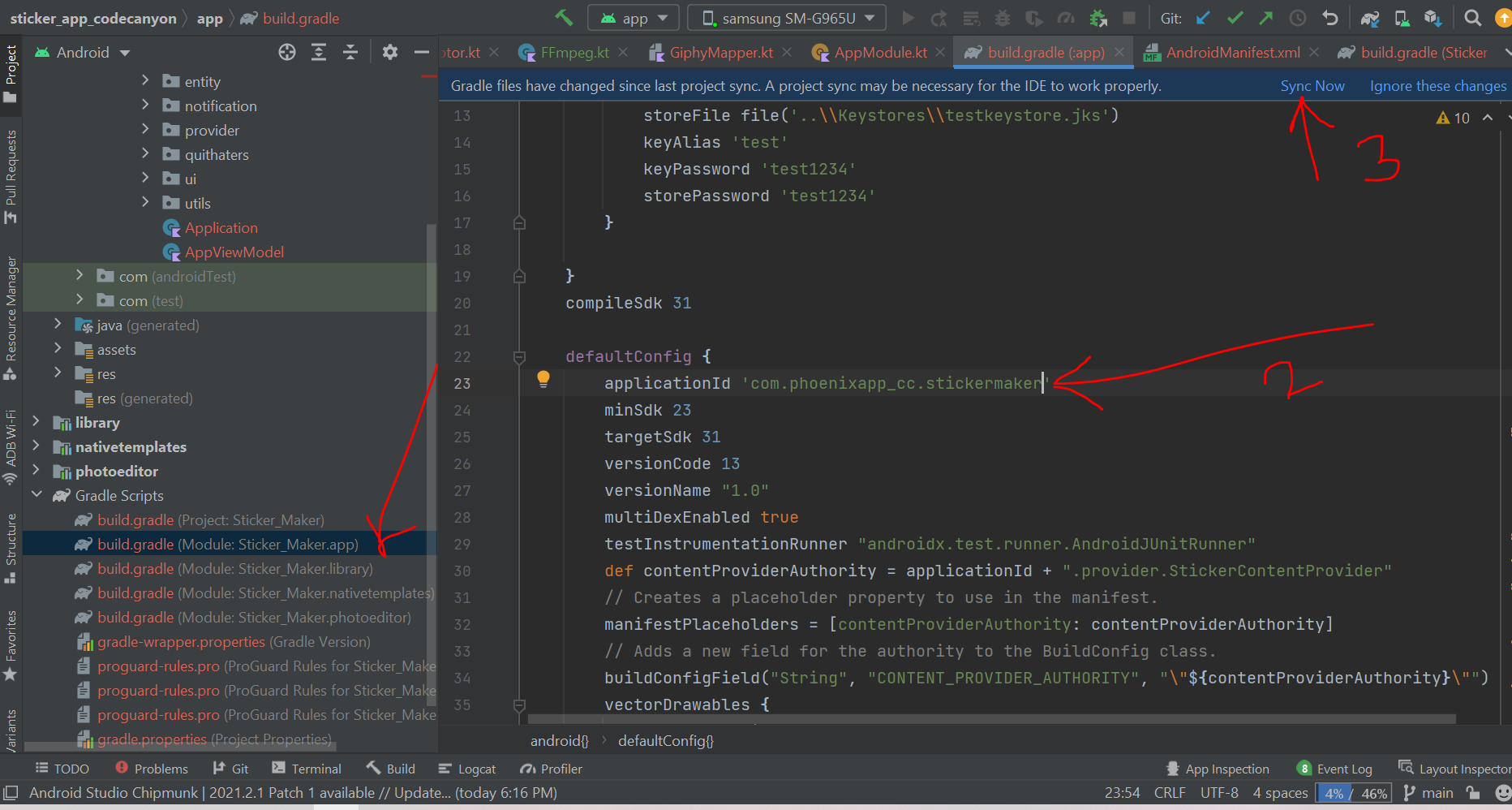Click the memory usage indicator bar

tap(1354, 793)
